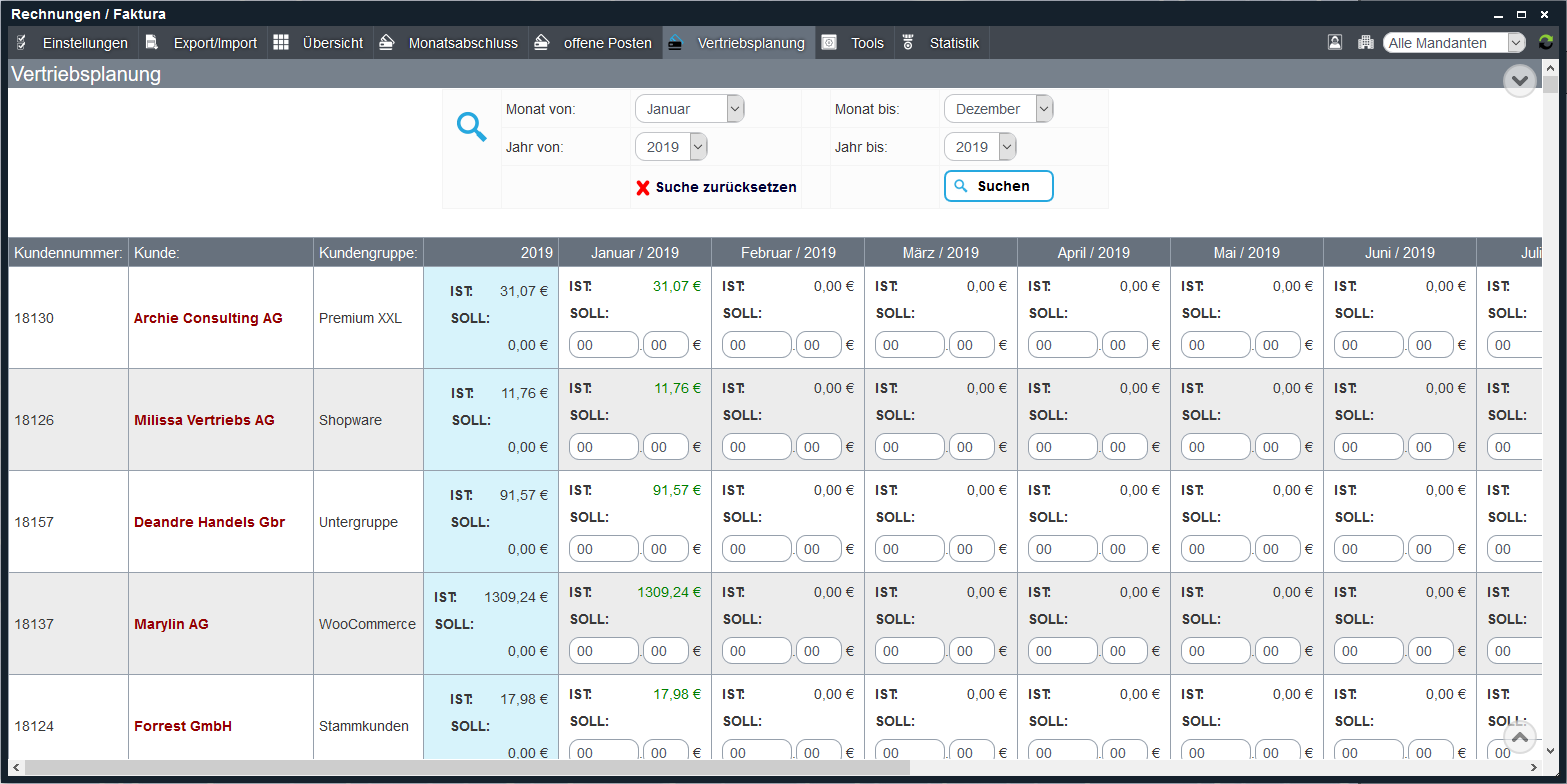Screen dimensions: 1567x784
Task: Click the green 1309,24 € Januar value
Action: point(669,592)
